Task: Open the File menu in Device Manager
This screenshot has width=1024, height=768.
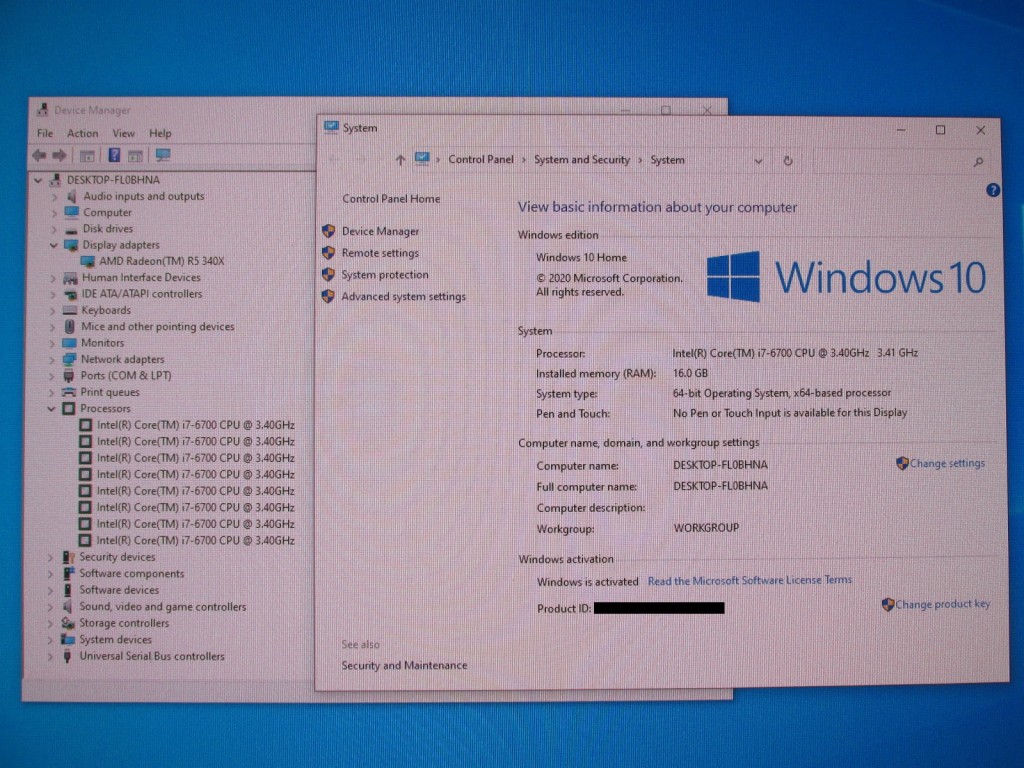Action: (x=45, y=133)
